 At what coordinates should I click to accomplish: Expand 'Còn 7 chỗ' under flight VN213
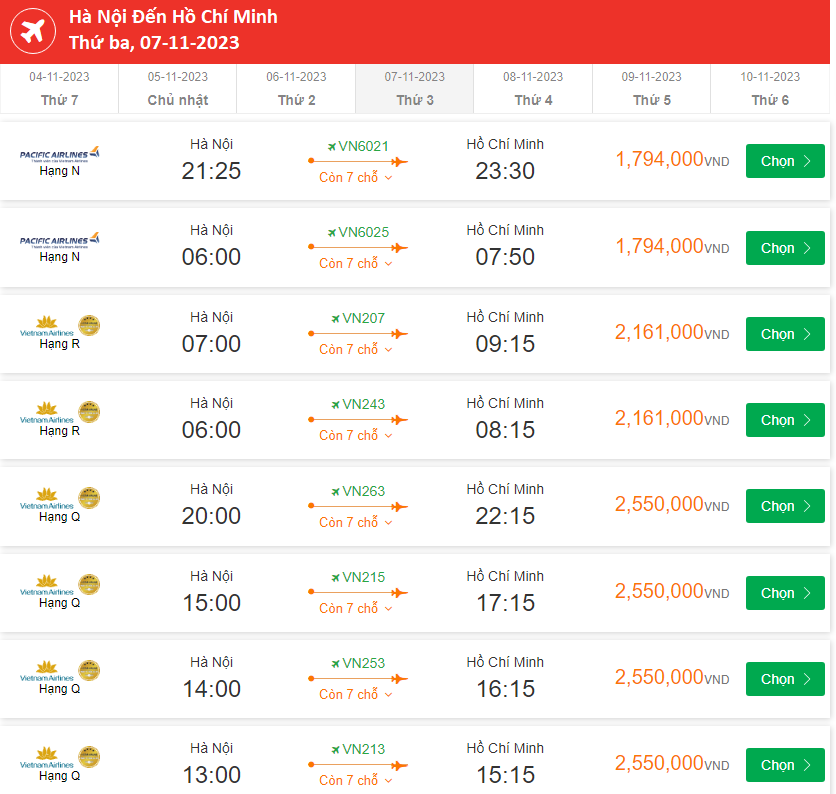click(356, 781)
